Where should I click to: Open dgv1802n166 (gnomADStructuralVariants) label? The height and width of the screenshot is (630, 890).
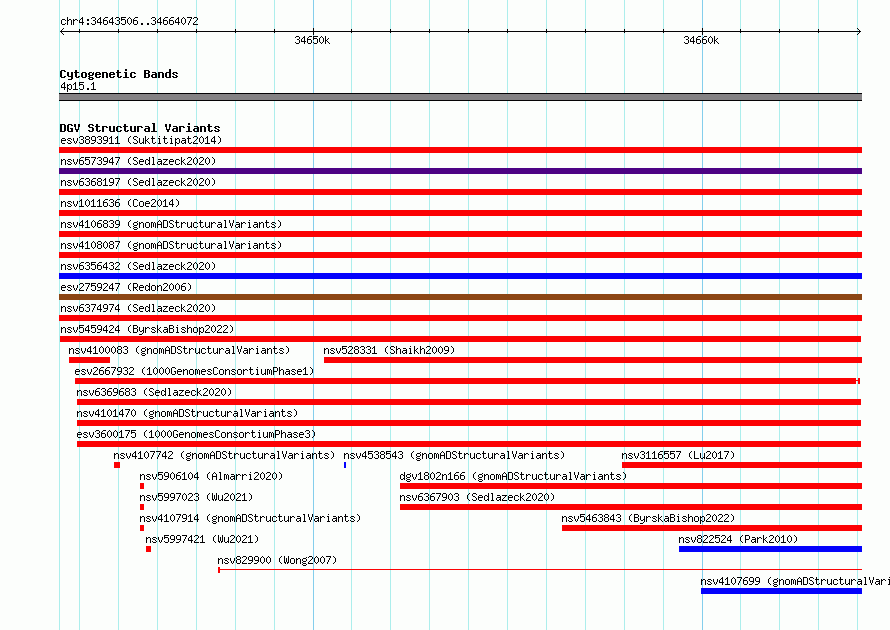(513, 476)
